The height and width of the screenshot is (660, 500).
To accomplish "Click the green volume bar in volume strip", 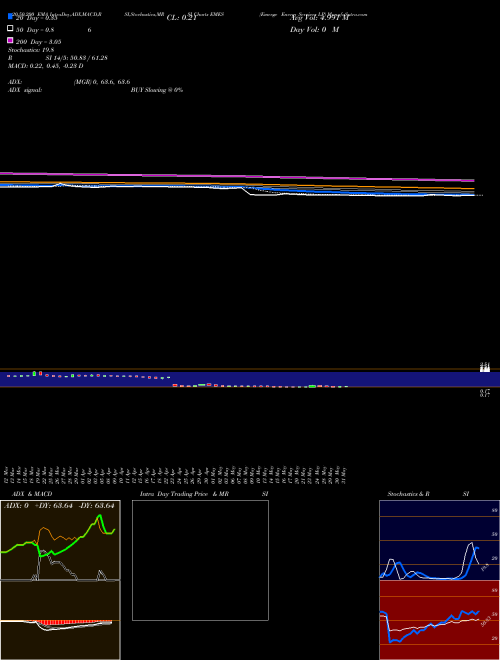I will [x=312, y=386].
